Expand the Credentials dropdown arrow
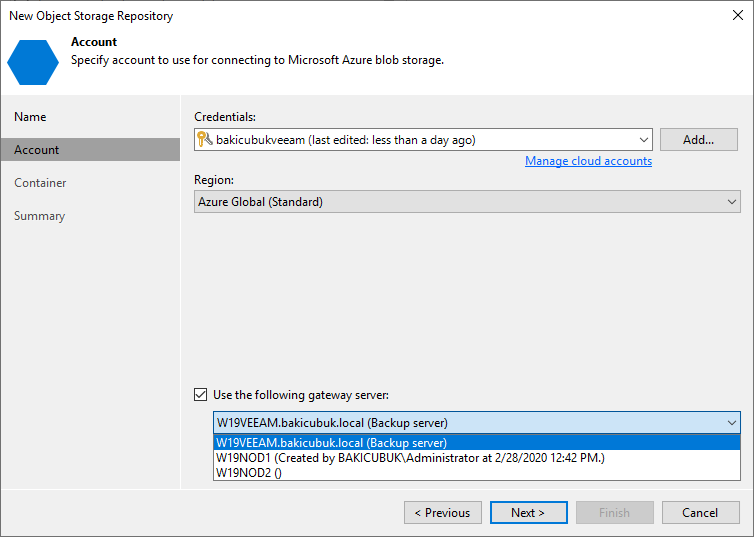Viewport: 754px width, 537px height. click(x=643, y=140)
